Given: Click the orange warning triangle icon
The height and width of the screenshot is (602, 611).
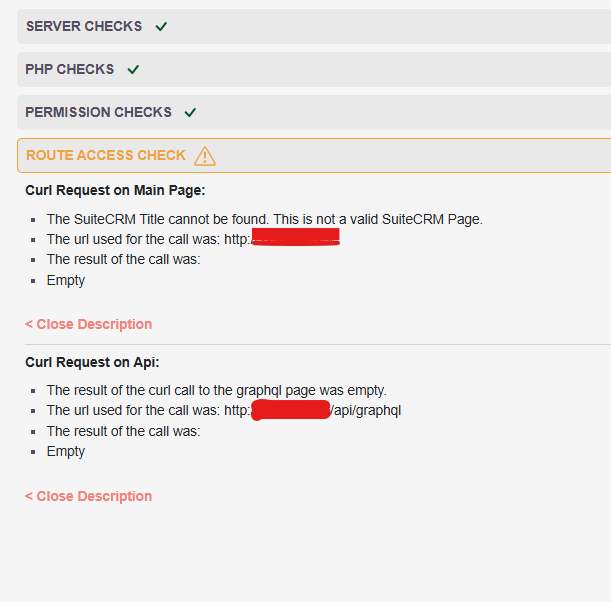Looking at the screenshot, I should coord(205,156).
